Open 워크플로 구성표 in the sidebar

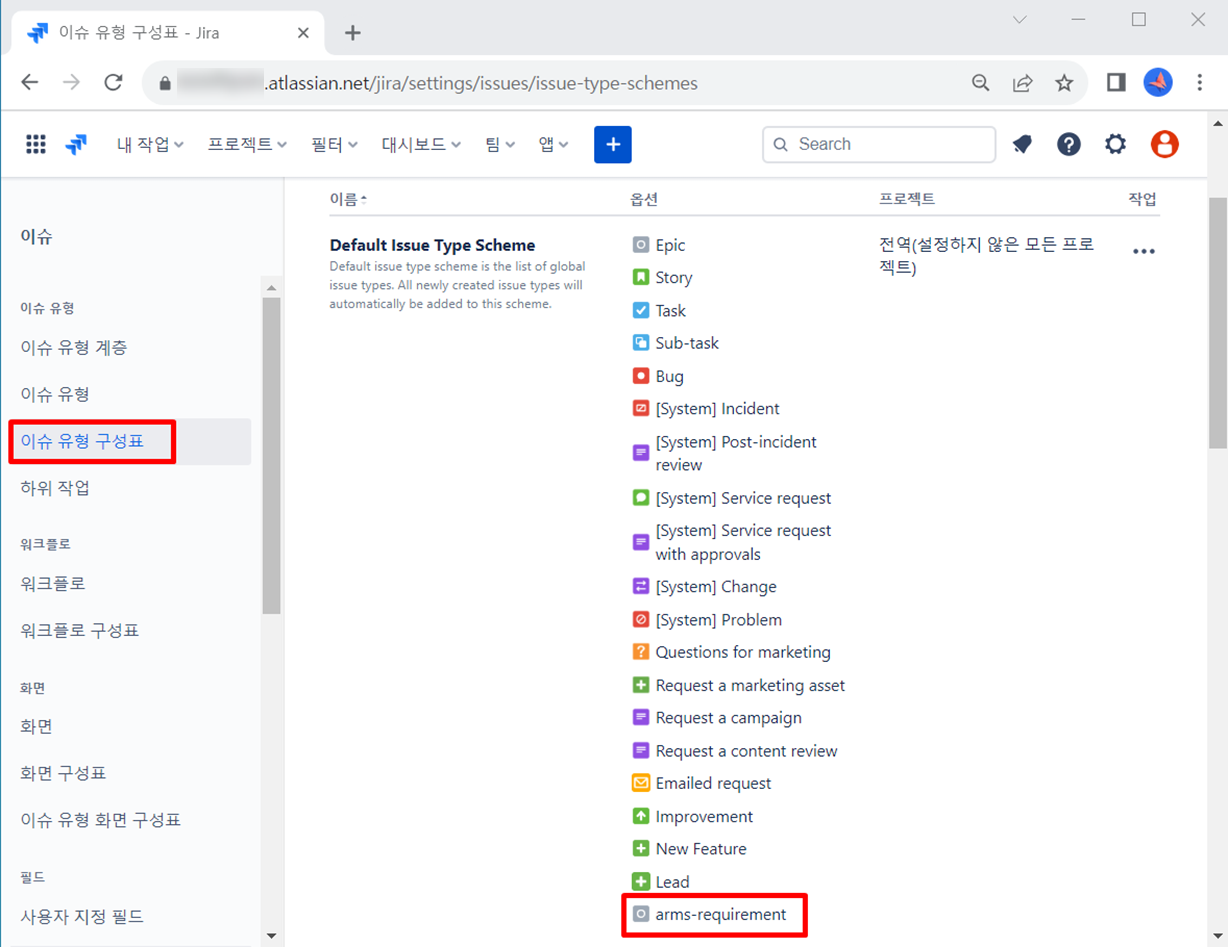[x=80, y=630]
